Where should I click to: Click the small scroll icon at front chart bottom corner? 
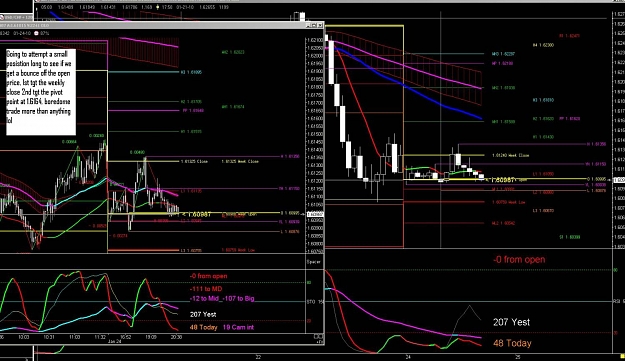point(319,336)
